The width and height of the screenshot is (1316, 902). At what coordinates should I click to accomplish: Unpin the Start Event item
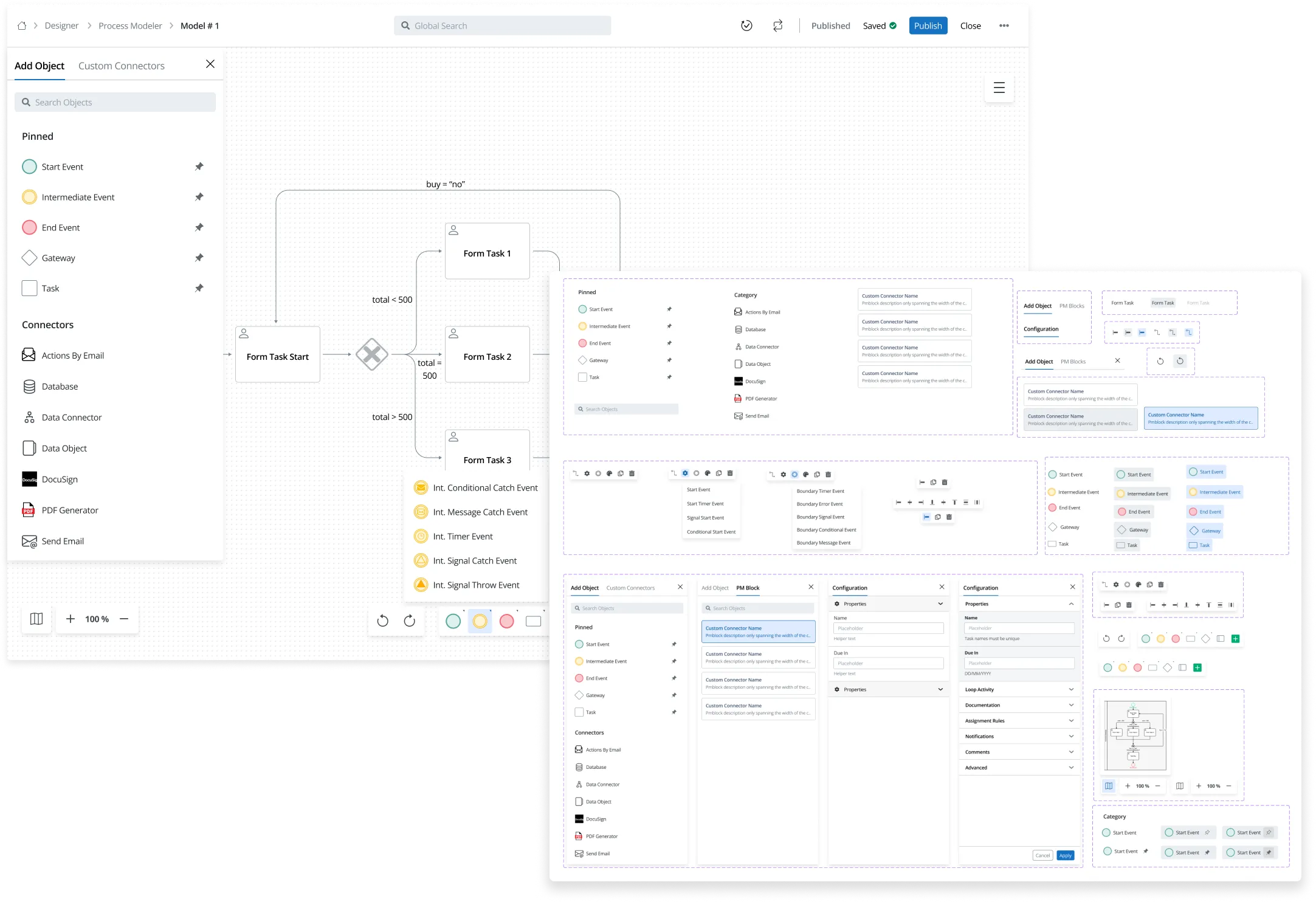tap(199, 167)
